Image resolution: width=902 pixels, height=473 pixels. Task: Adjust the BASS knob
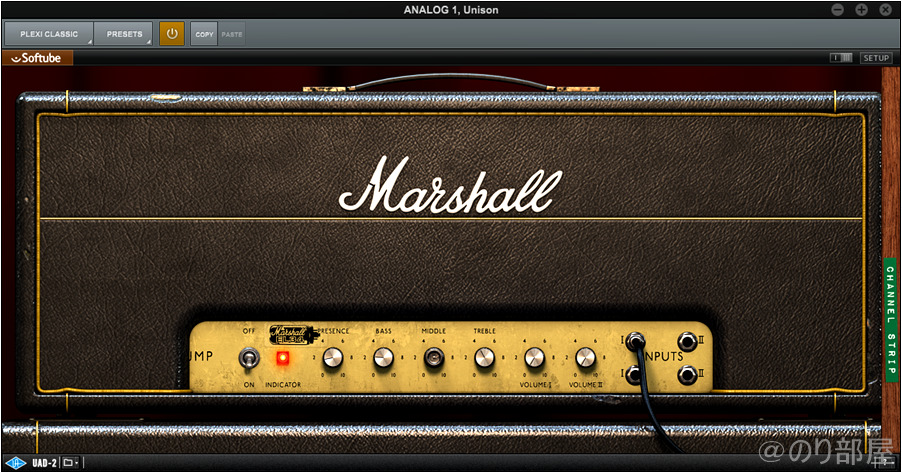point(383,358)
